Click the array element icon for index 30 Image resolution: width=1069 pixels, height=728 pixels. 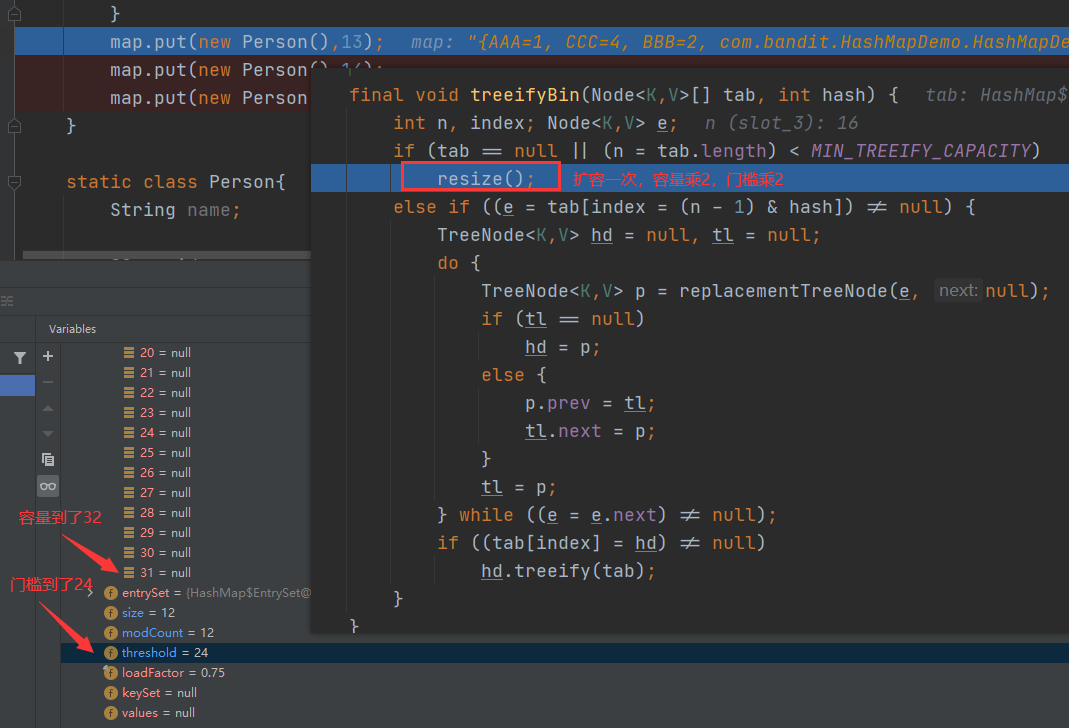(x=129, y=552)
